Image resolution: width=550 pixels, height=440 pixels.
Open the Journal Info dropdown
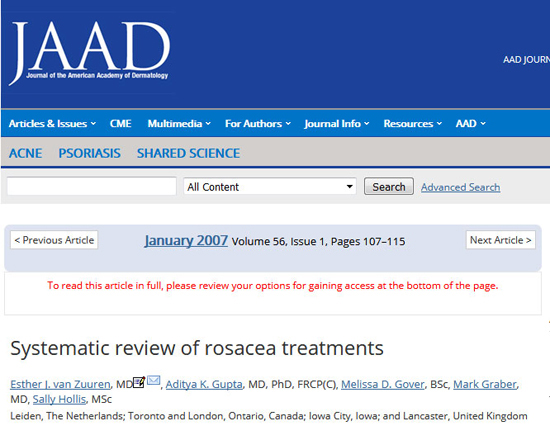(x=337, y=124)
